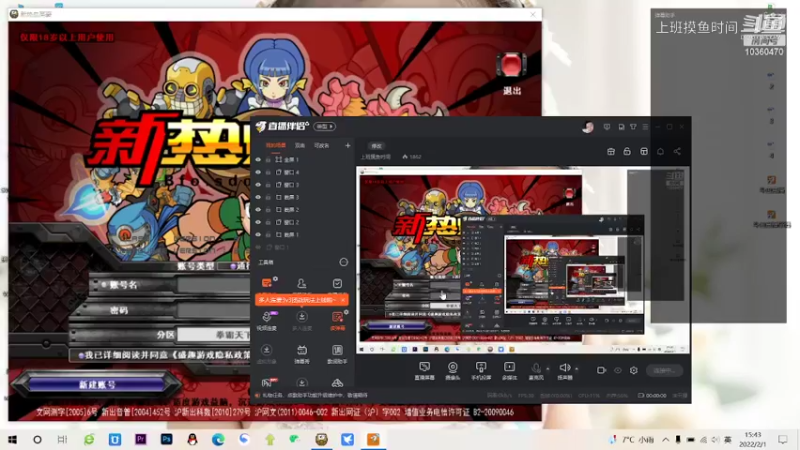Open the Cortana search circle on the taskbar
The width and height of the screenshot is (800, 450).
coord(37,439)
